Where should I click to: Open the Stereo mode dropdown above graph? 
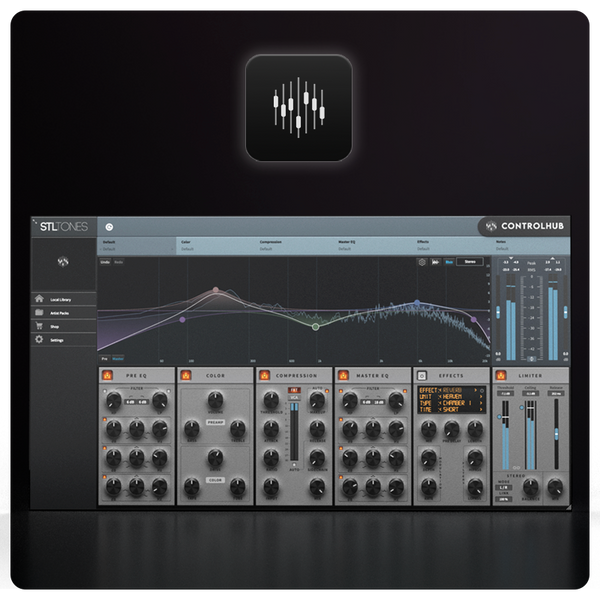[x=470, y=262]
